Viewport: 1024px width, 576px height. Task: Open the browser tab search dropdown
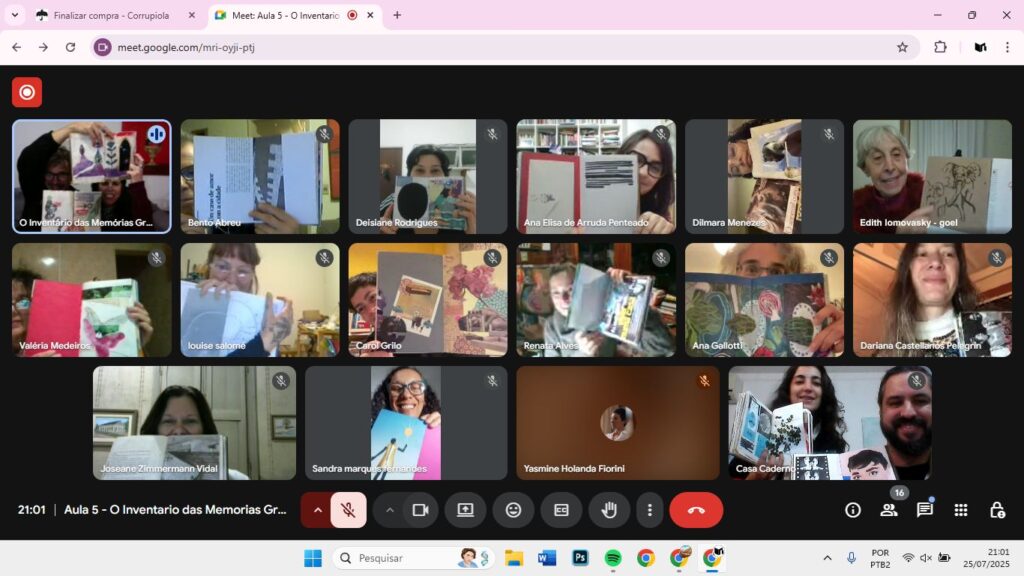pos(14,15)
